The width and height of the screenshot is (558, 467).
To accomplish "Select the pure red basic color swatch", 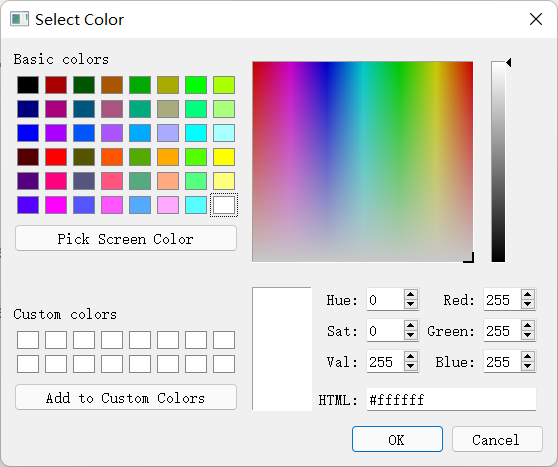I will coord(56,157).
